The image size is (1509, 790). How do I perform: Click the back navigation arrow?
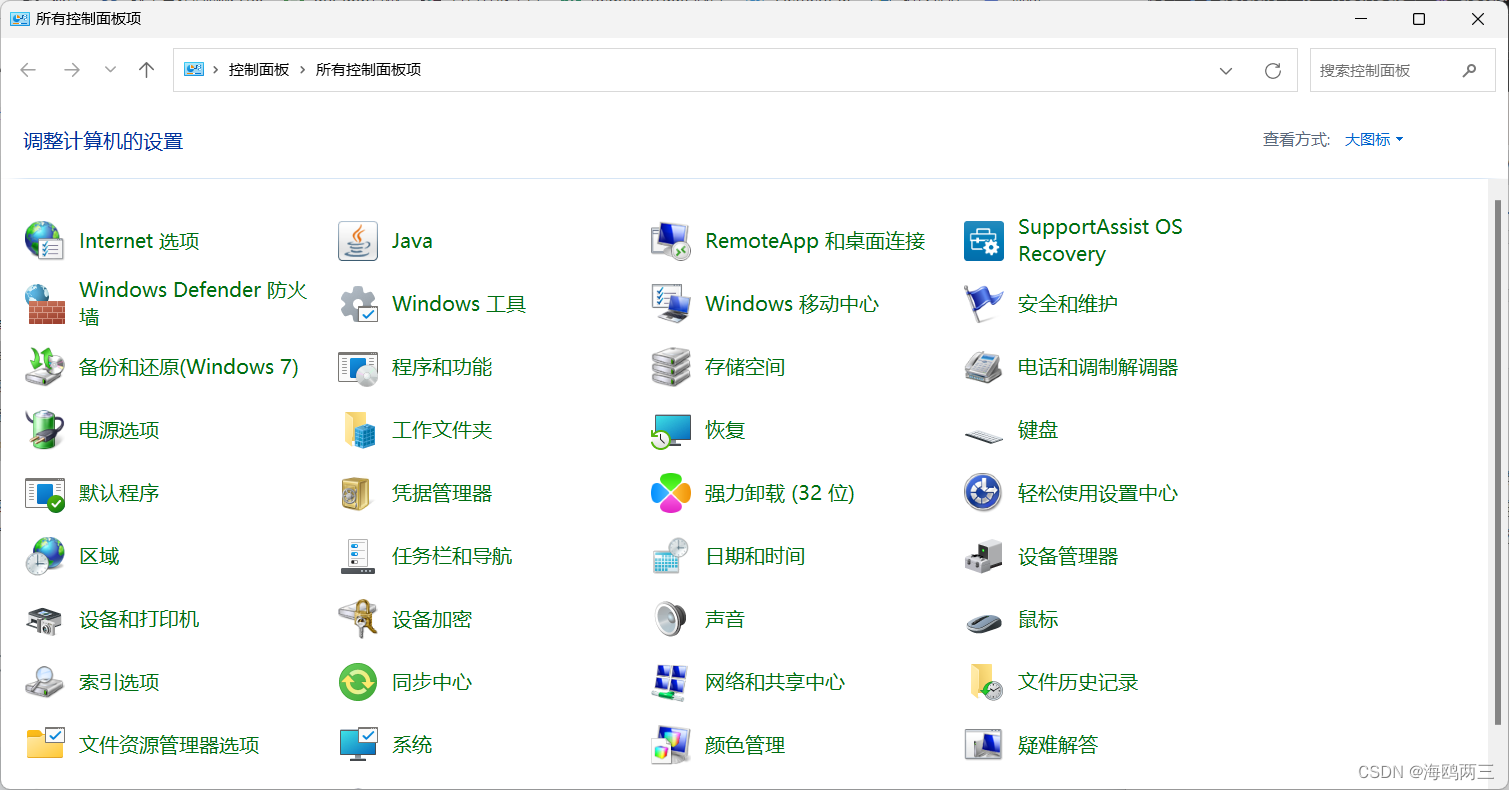coord(27,70)
